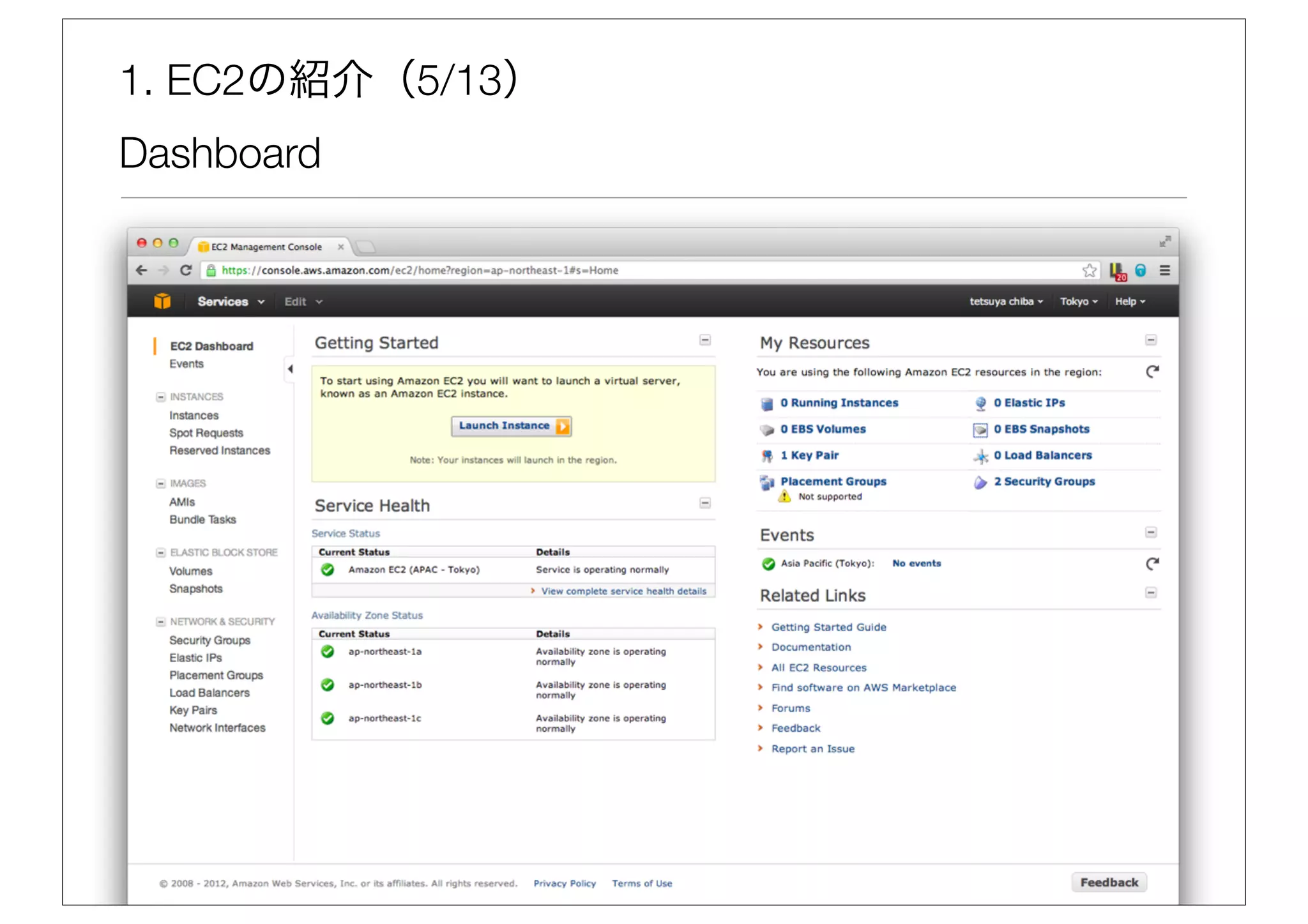Click green check for ap-northeast-1c

pyautogui.click(x=328, y=718)
